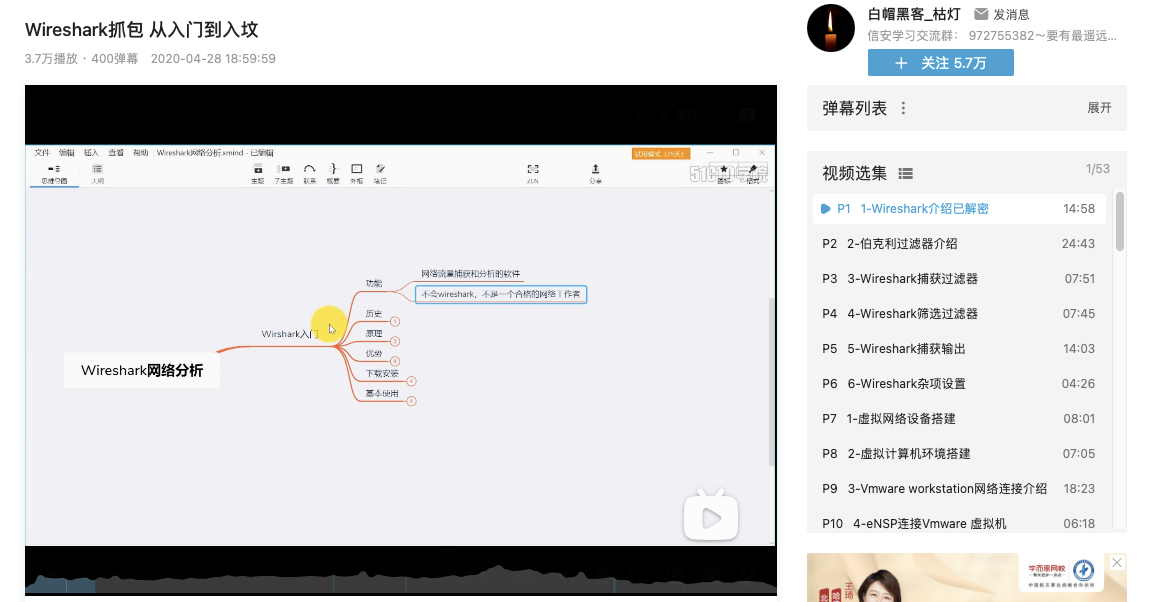This screenshot has width=1164, height=602.
Task: Expand the 优势 branch collapse circle
Action: coord(395,361)
